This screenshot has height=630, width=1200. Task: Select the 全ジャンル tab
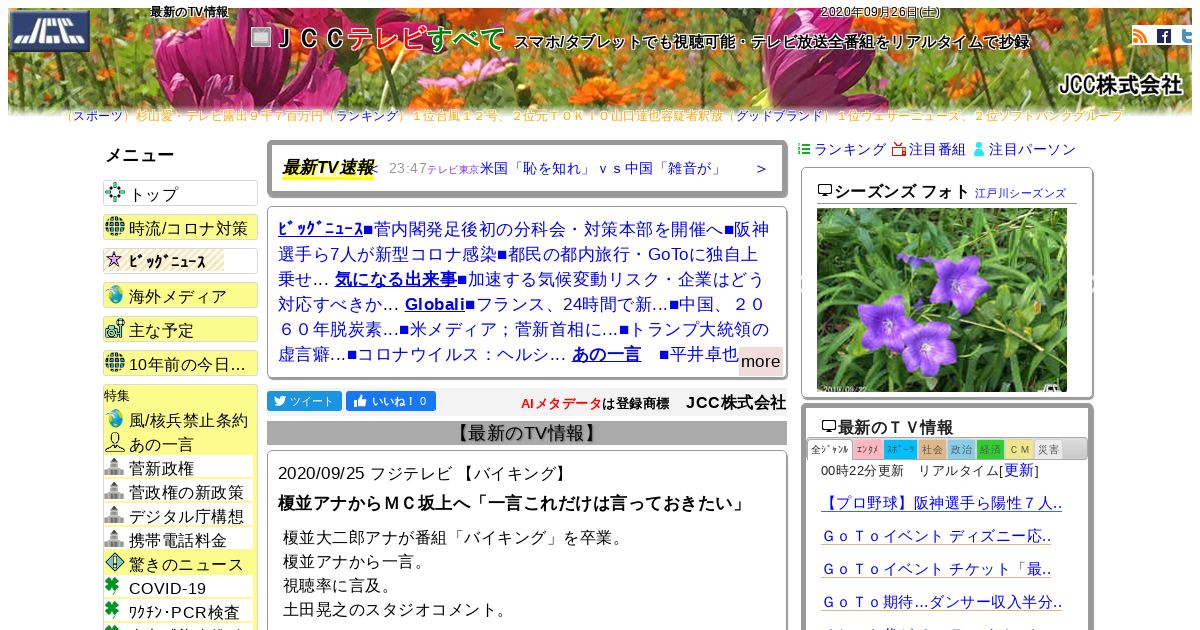[x=830, y=450]
